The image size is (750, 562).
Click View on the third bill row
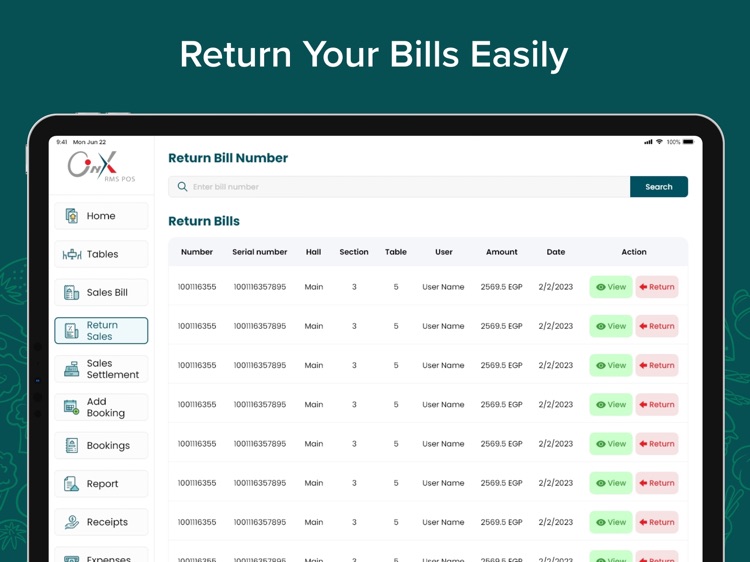pos(611,365)
